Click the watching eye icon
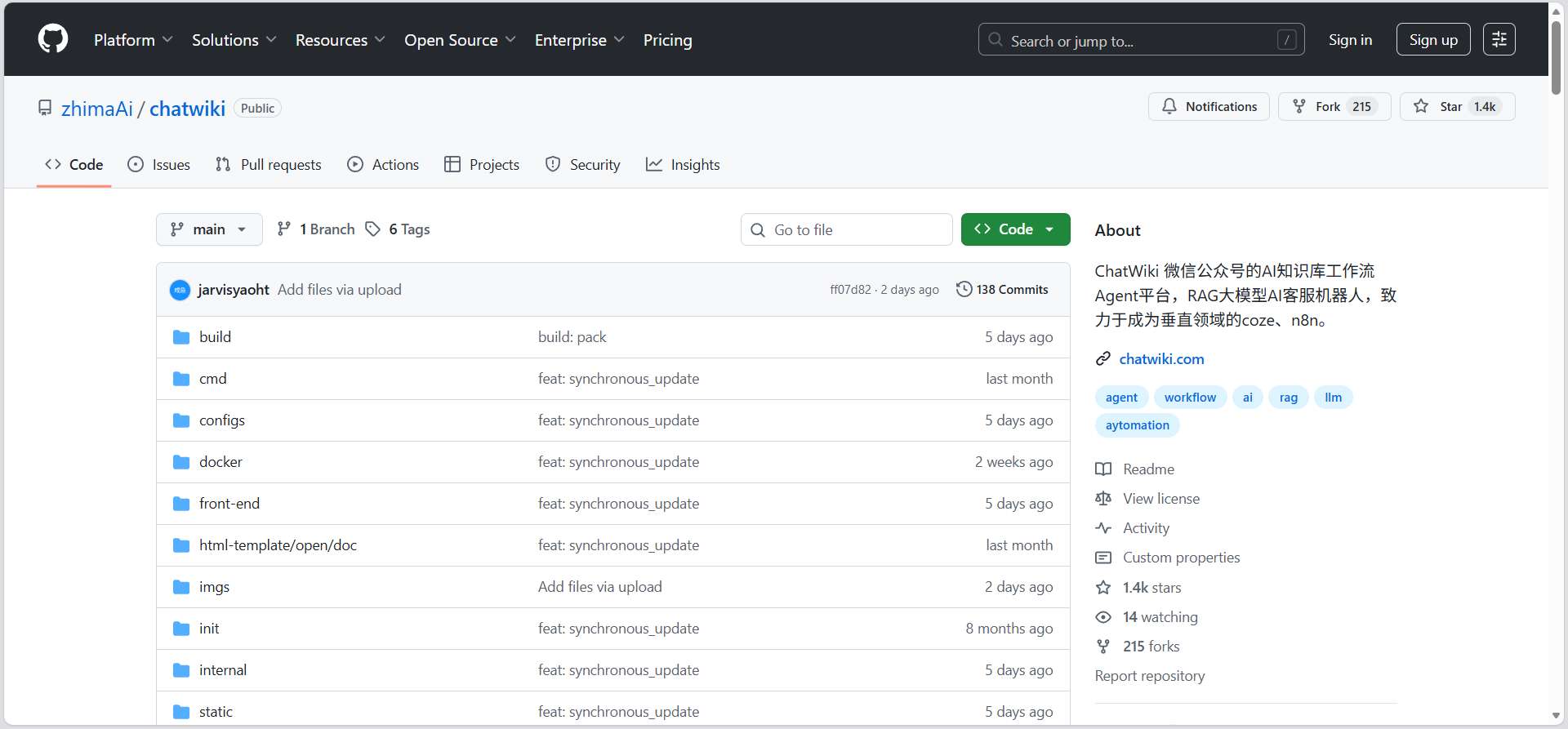1568x729 pixels. pyautogui.click(x=1103, y=617)
